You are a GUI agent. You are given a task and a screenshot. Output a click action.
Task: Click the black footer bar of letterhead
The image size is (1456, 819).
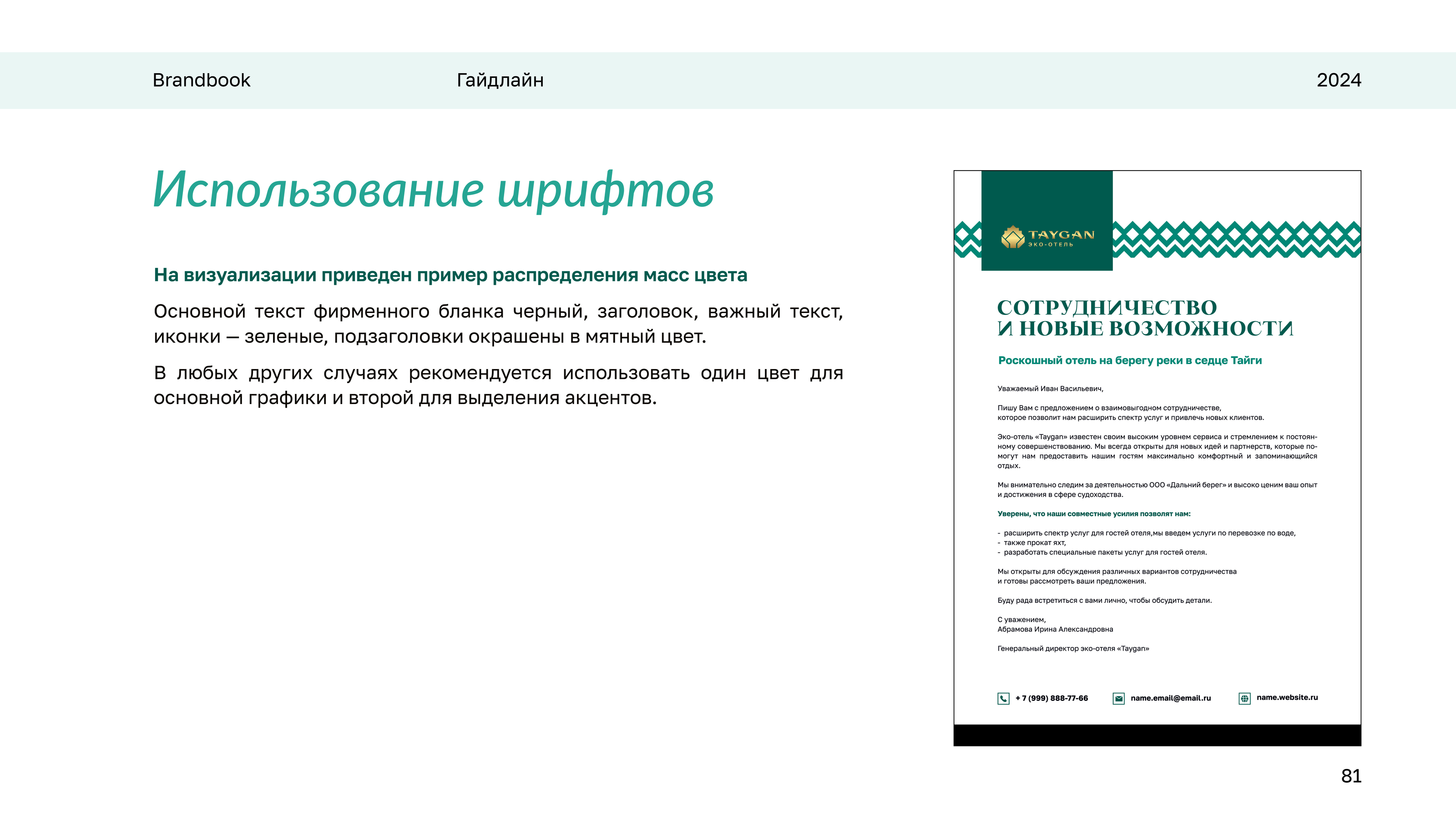point(1157,735)
